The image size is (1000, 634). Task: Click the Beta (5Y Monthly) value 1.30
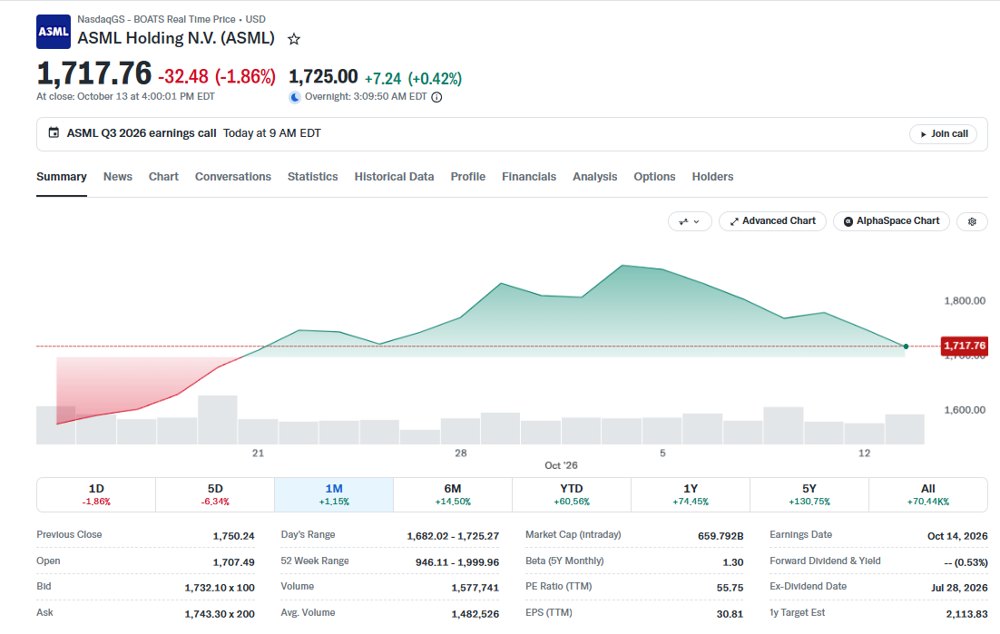733,562
